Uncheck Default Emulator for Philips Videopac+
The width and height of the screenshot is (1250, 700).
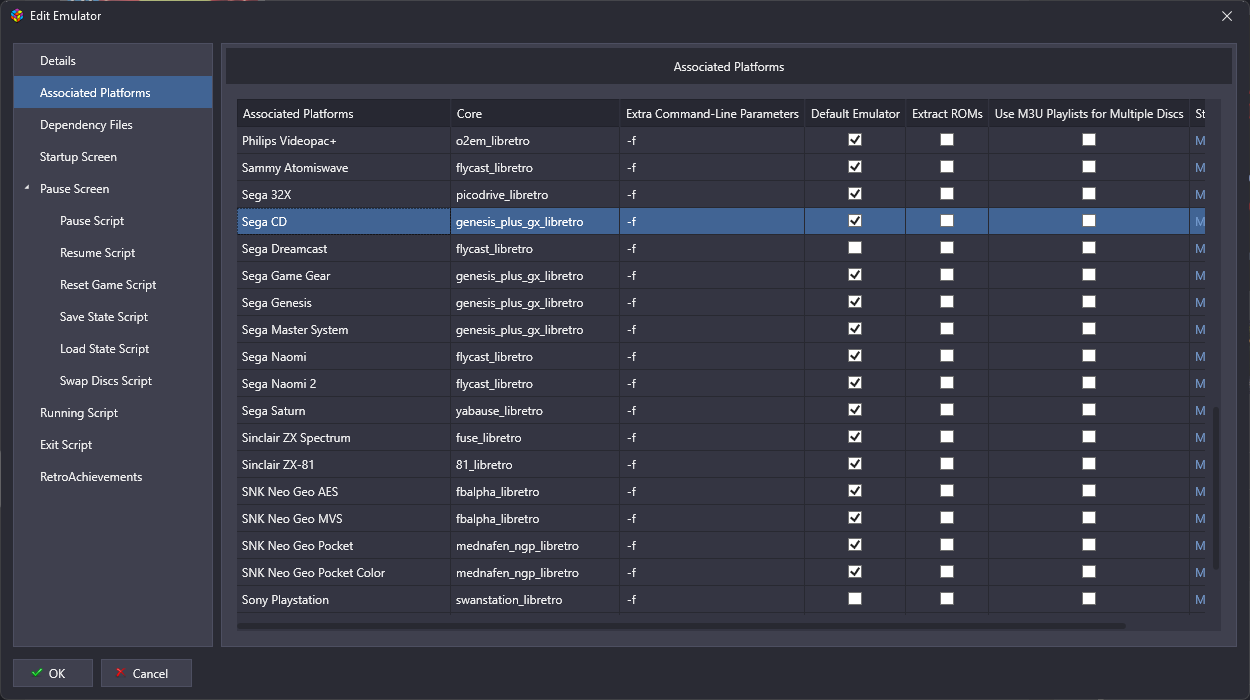click(855, 140)
